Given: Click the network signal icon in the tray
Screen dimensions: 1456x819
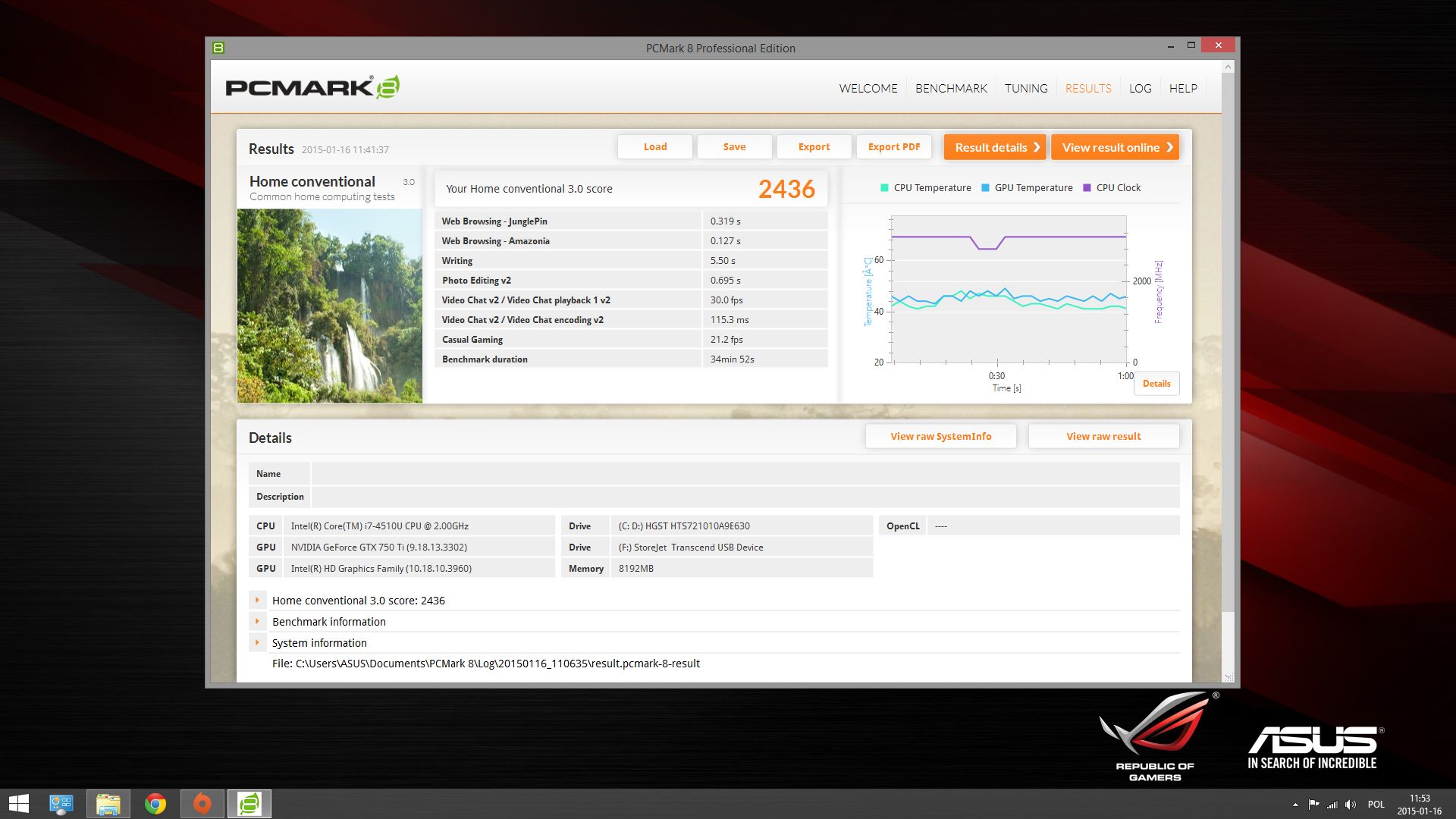Looking at the screenshot, I should coord(1332,805).
